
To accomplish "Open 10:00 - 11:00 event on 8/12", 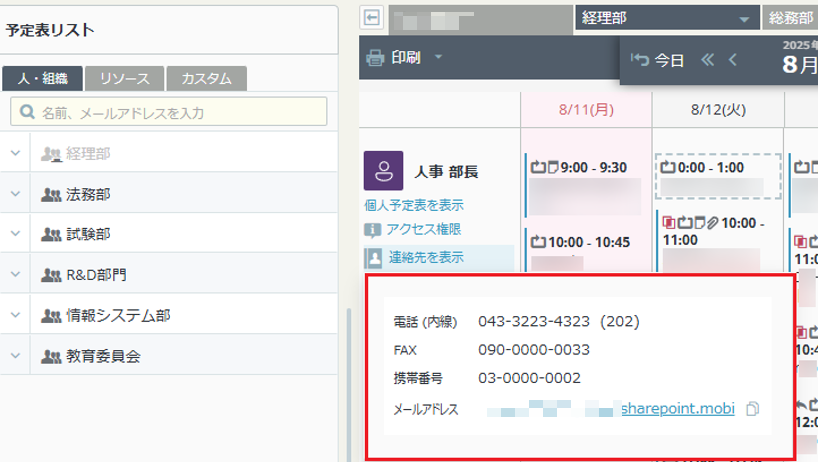I will click(x=718, y=243).
